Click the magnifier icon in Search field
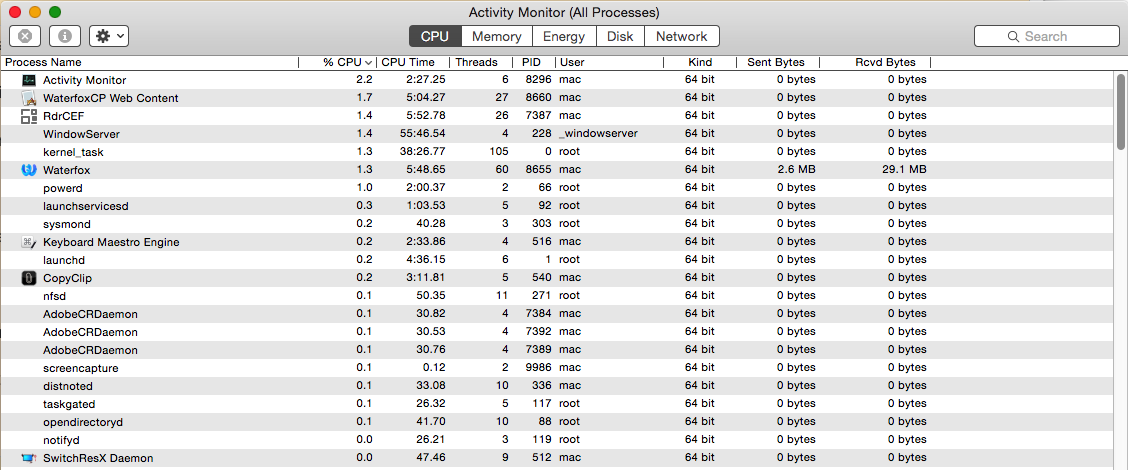1128x470 pixels. 1014,36
